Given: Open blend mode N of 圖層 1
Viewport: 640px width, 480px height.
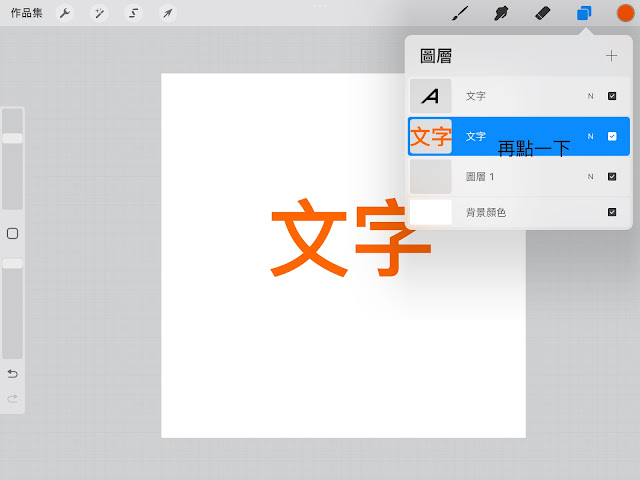Looking at the screenshot, I should (x=590, y=176).
